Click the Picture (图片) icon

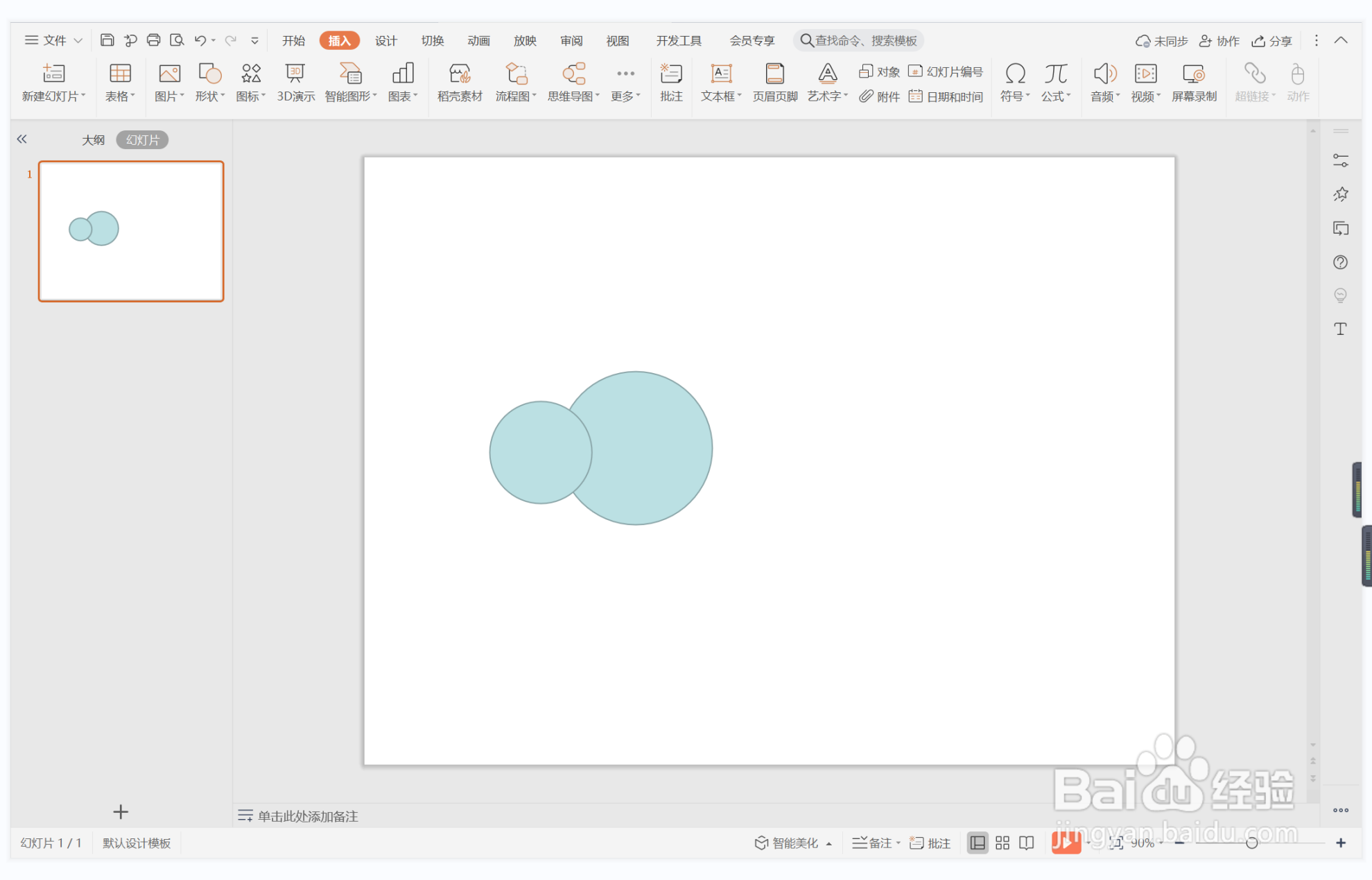pos(169,74)
